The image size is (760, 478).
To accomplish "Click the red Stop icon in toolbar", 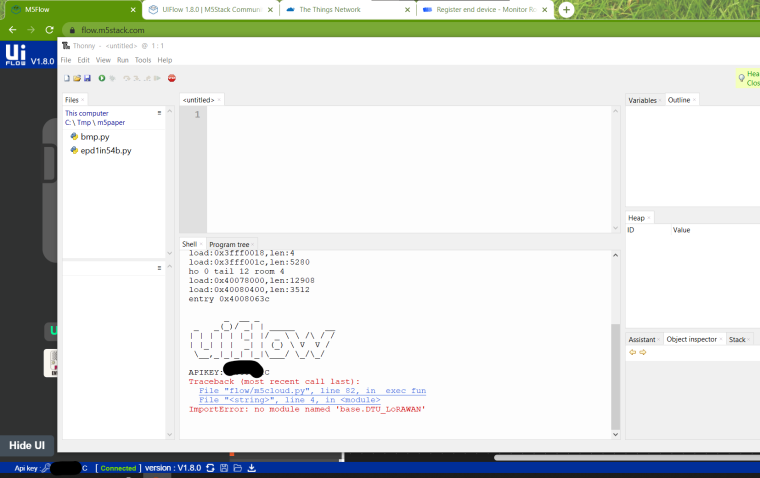I will coord(172,78).
